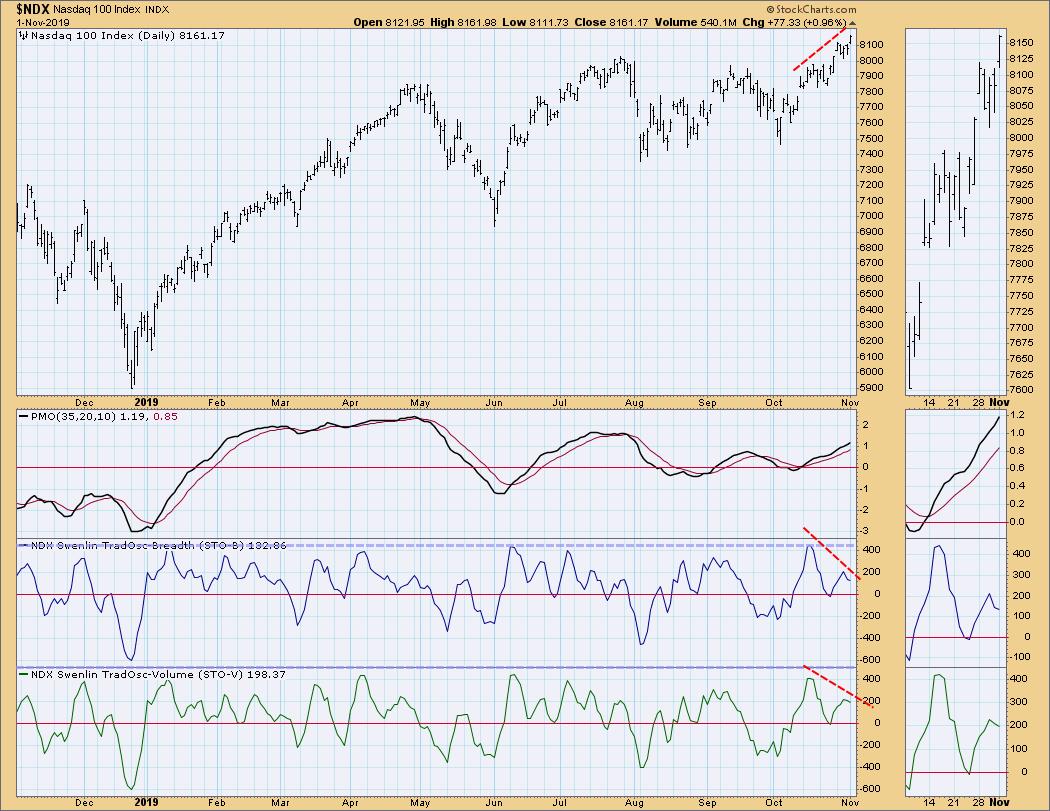Select the STO-V Volume oscillator legend
Viewport: 1050px width, 811px height.
pyautogui.click(x=153, y=674)
